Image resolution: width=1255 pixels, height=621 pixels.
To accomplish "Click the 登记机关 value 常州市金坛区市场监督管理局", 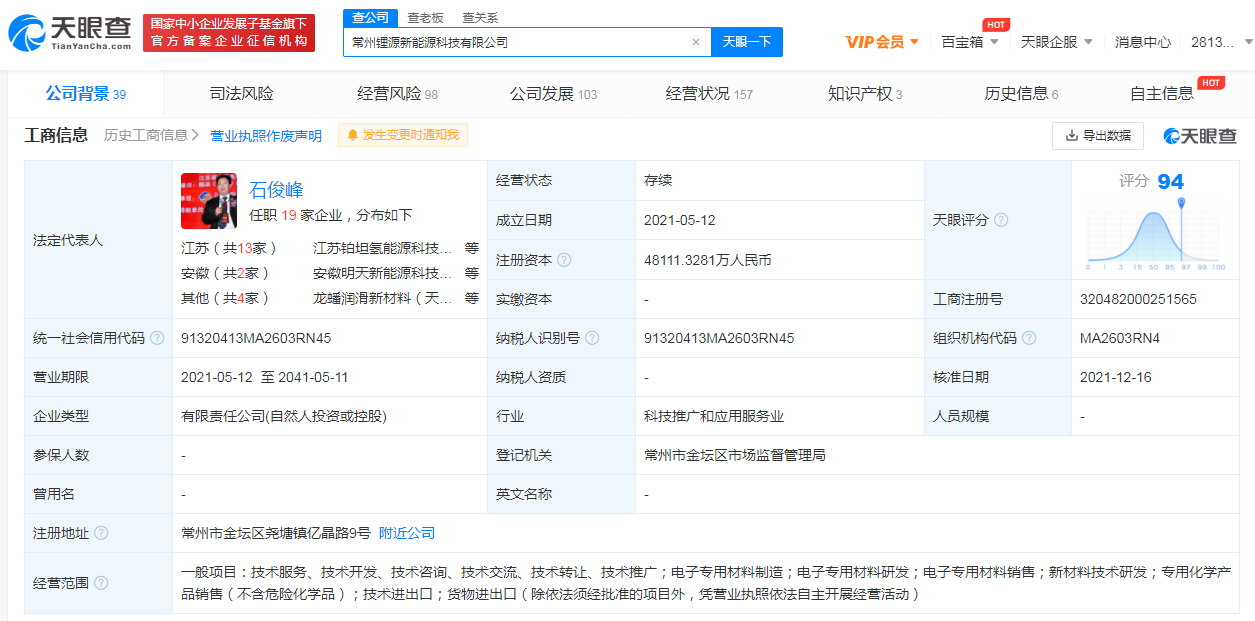I will pyautogui.click(x=735, y=455).
